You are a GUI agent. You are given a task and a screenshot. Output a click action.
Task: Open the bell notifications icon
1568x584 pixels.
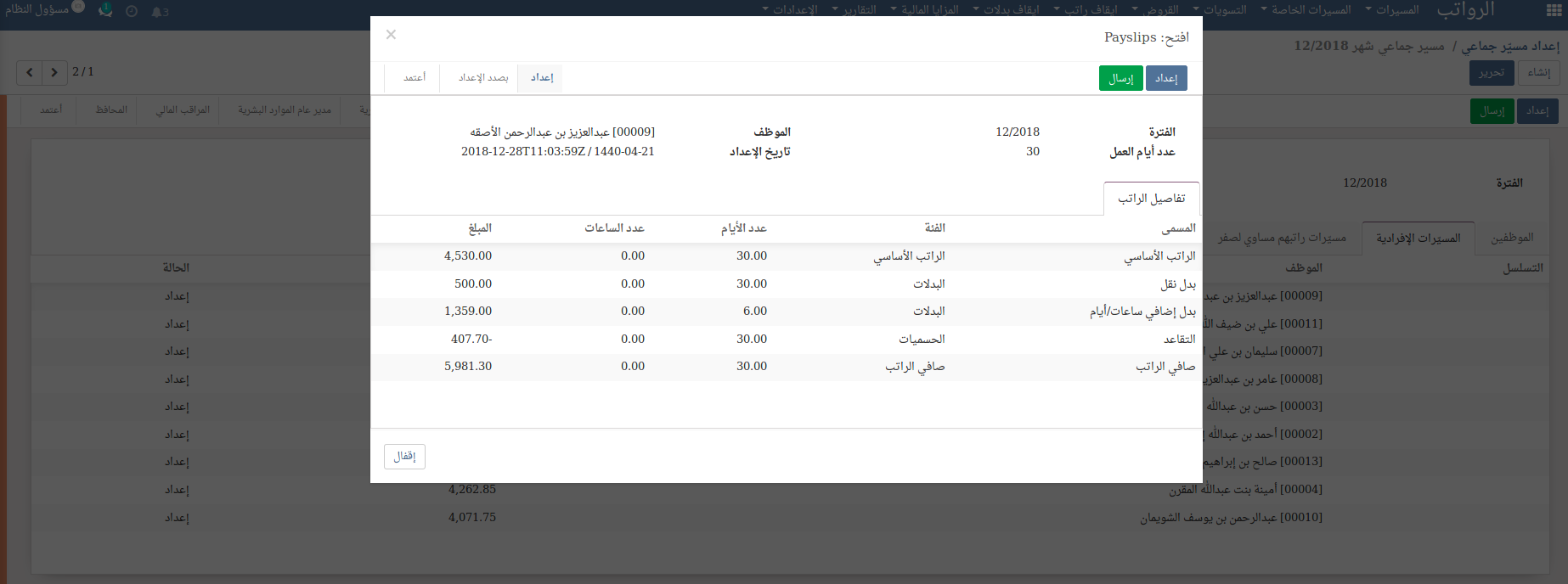(x=158, y=12)
